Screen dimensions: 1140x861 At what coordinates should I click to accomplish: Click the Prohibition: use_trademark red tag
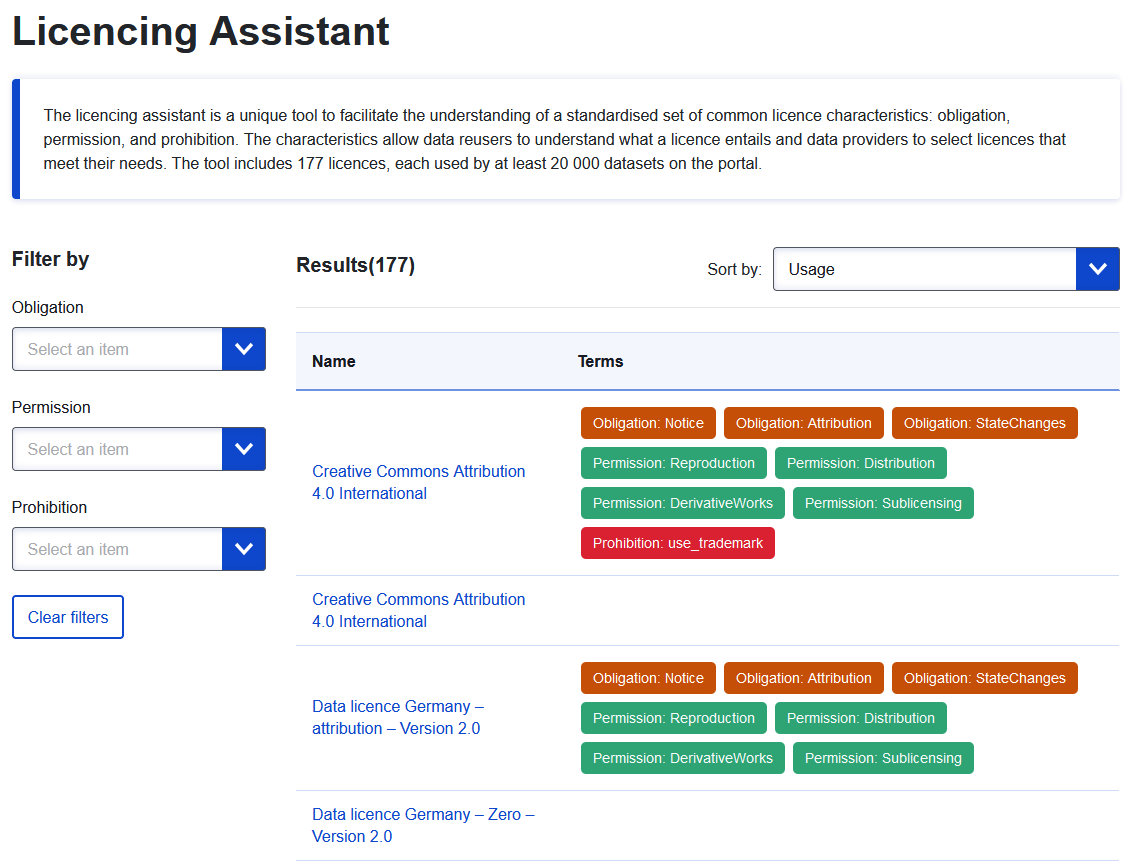coord(677,543)
